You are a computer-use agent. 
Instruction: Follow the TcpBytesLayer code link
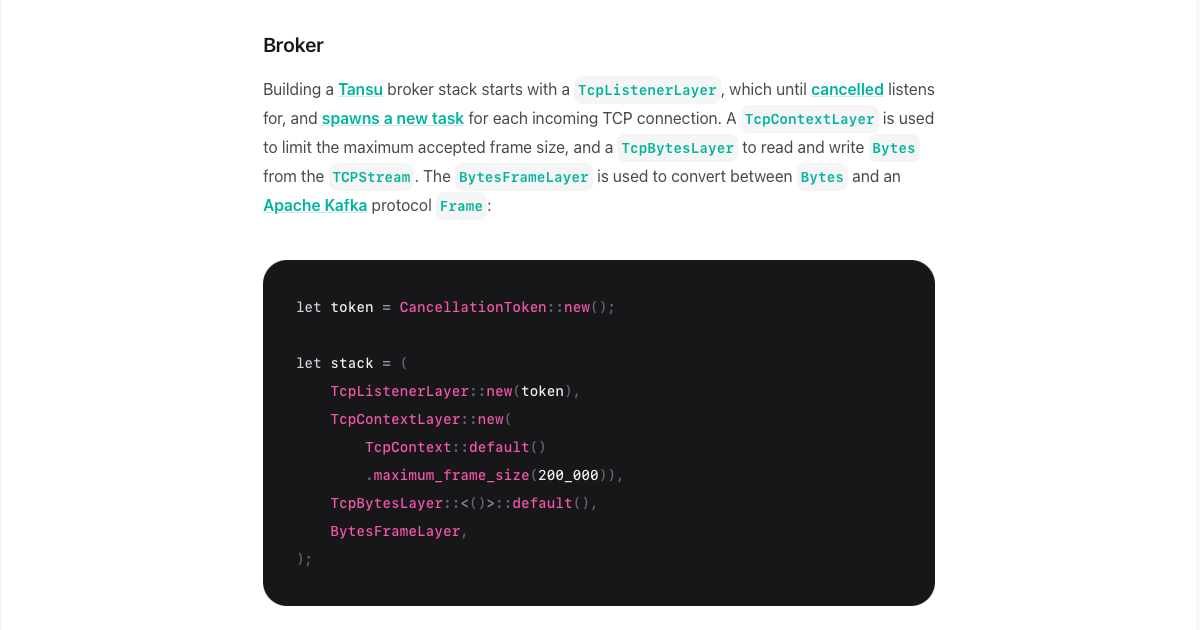677,148
